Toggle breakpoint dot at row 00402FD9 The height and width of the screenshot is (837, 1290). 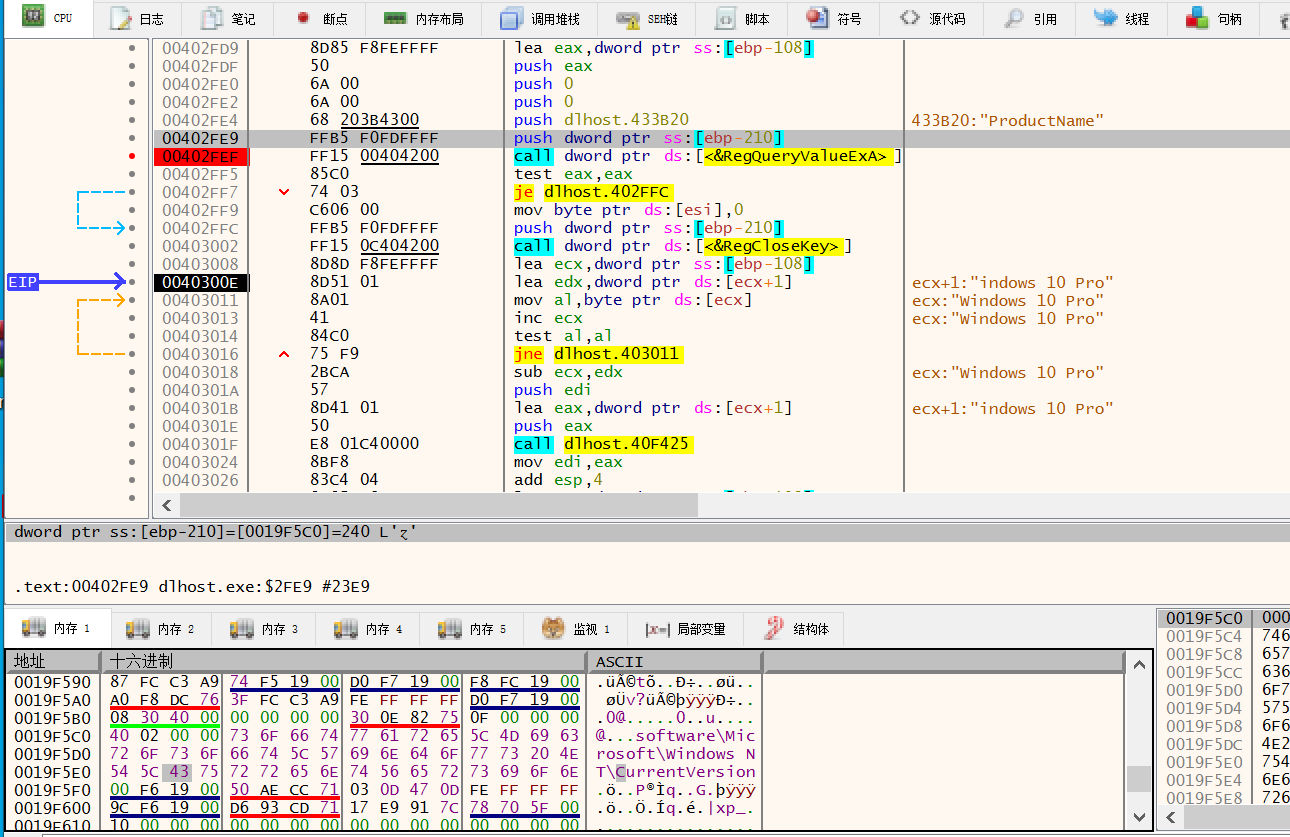coord(132,48)
